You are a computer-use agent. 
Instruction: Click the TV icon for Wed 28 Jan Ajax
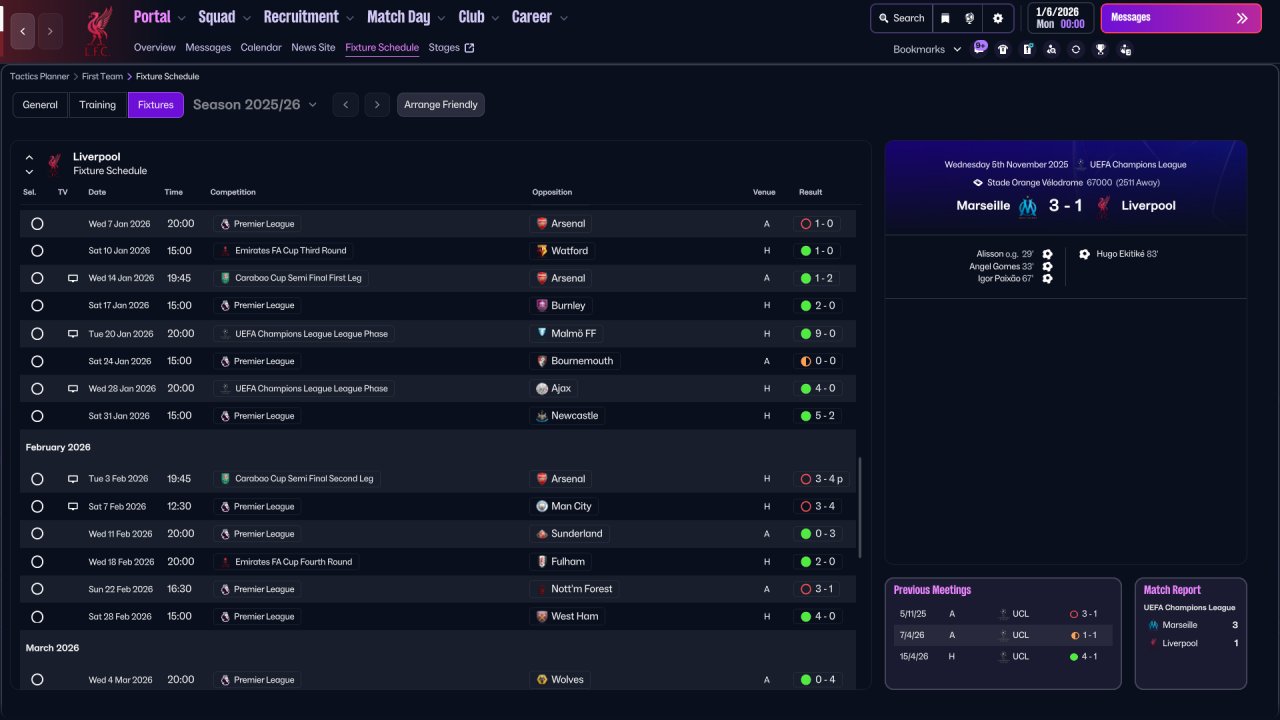(x=73, y=389)
